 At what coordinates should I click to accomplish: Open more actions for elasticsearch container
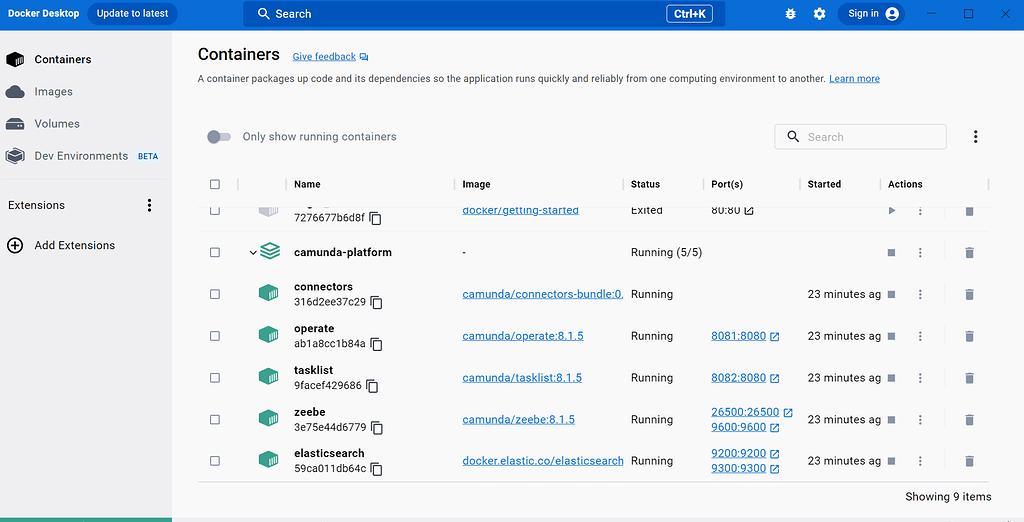(920, 461)
